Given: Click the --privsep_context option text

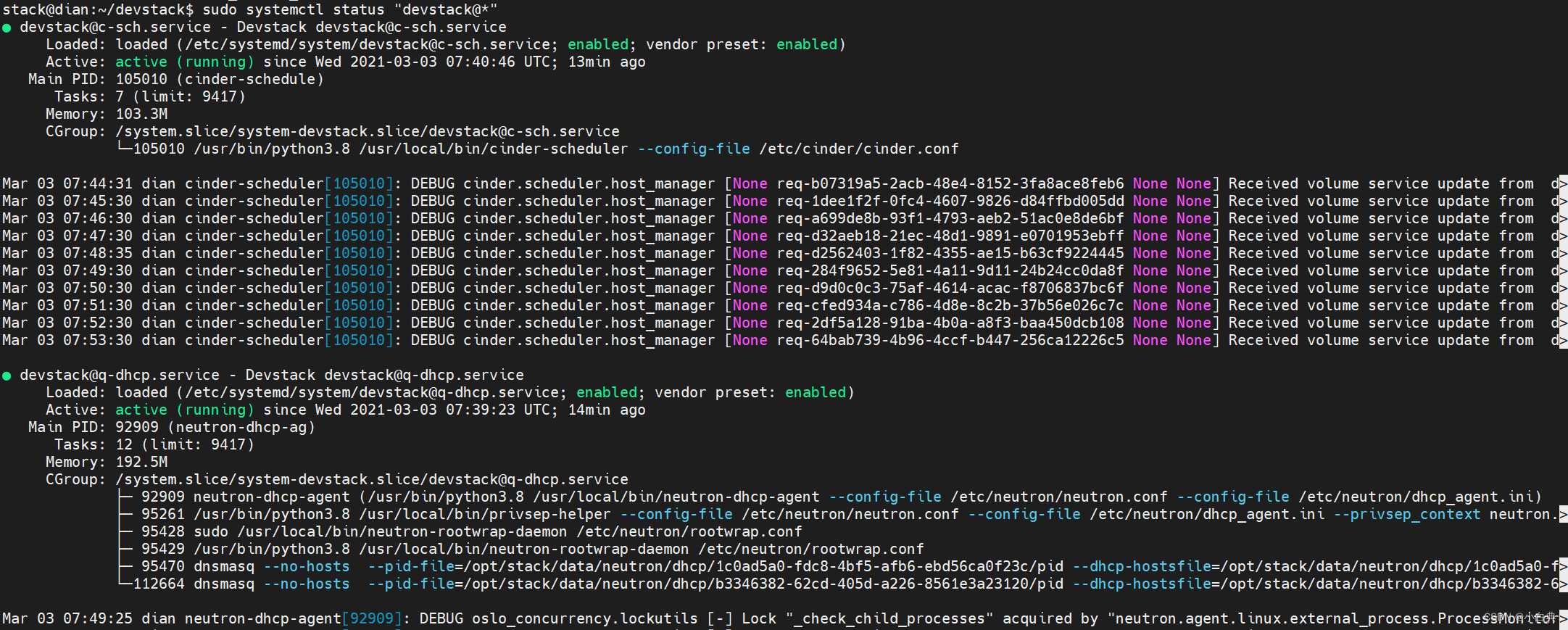Looking at the screenshot, I should coord(1407,515).
